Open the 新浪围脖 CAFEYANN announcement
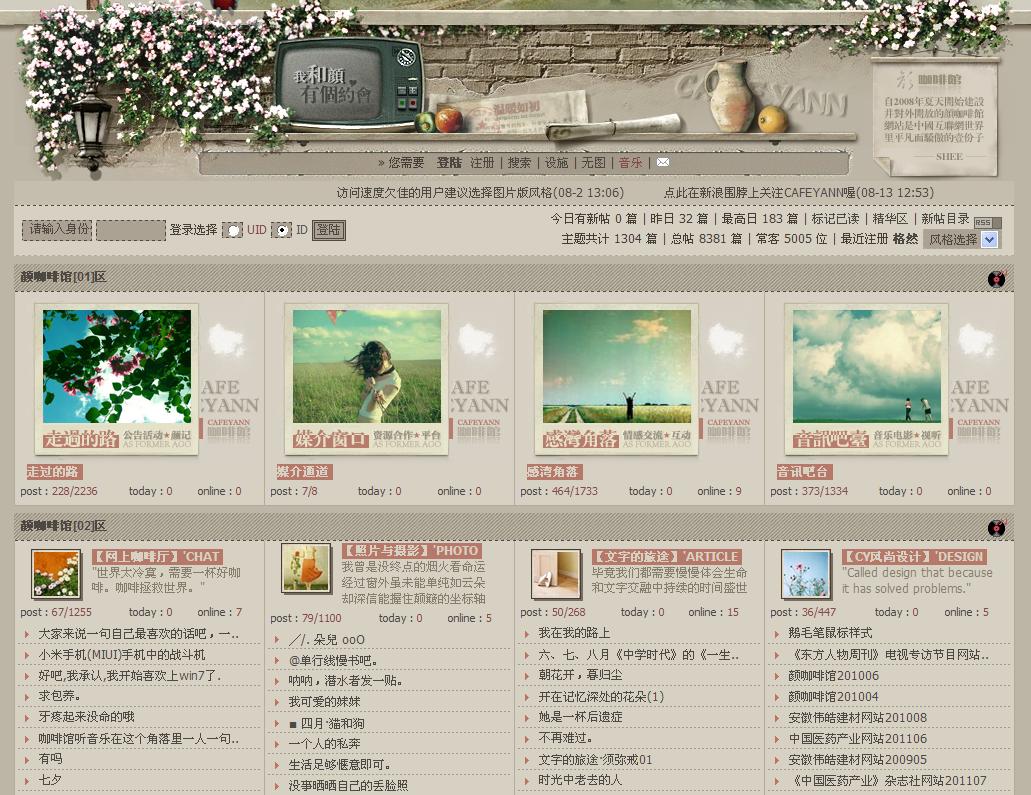Screen dimensions: 1031x795 click(x=799, y=193)
